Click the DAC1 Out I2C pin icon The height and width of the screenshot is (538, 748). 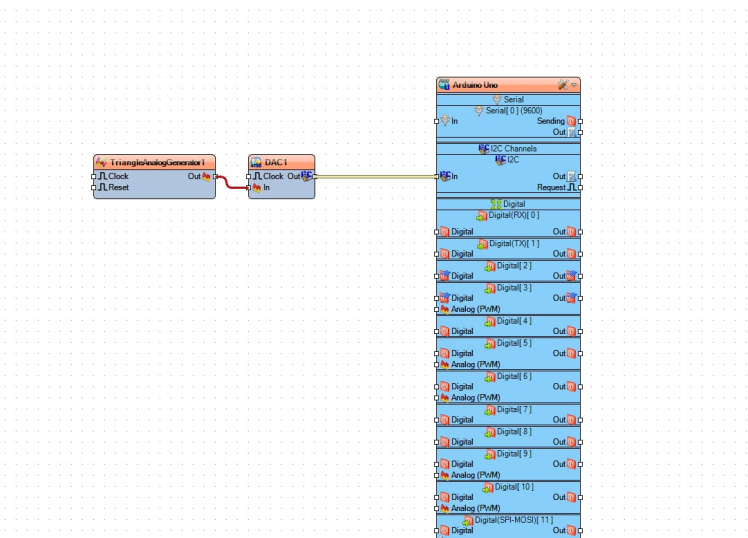point(307,176)
